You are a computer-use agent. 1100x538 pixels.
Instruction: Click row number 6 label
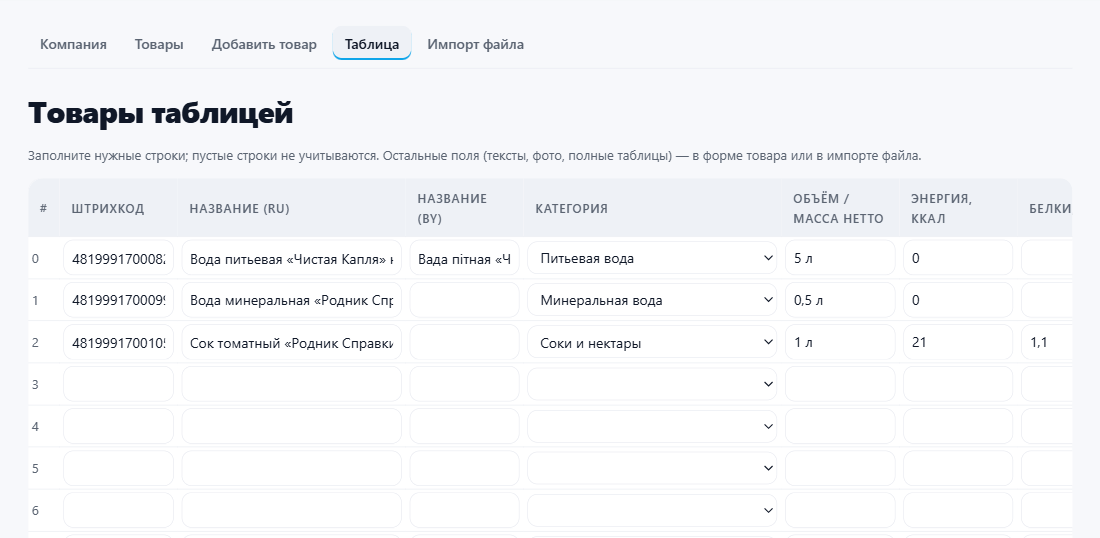click(x=35, y=511)
